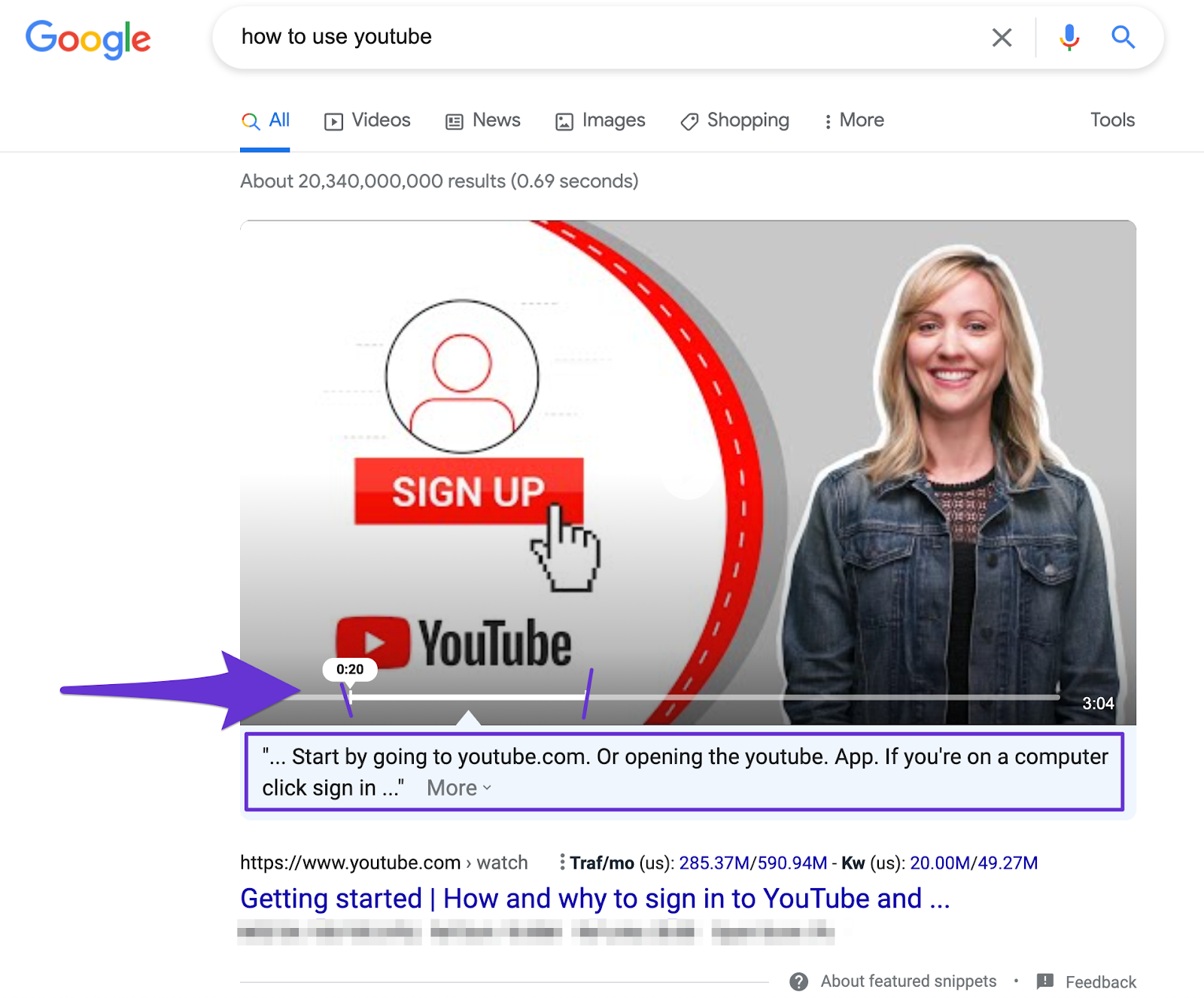Start voice search with microphone icon

1069,37
